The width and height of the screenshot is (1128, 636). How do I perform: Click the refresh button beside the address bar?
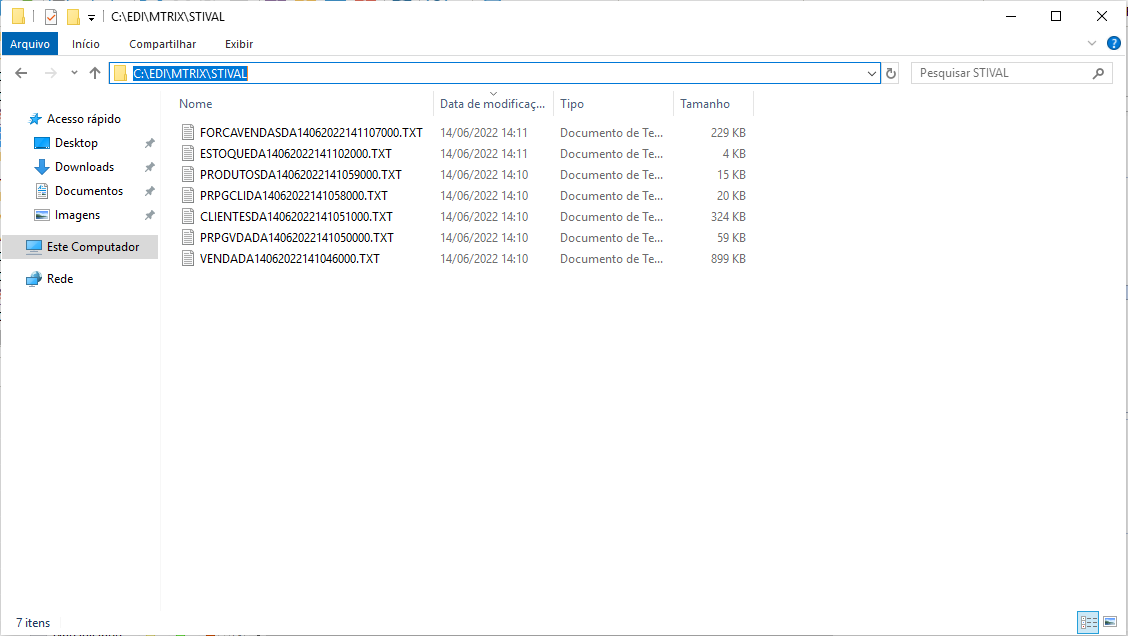pos(891,73)
